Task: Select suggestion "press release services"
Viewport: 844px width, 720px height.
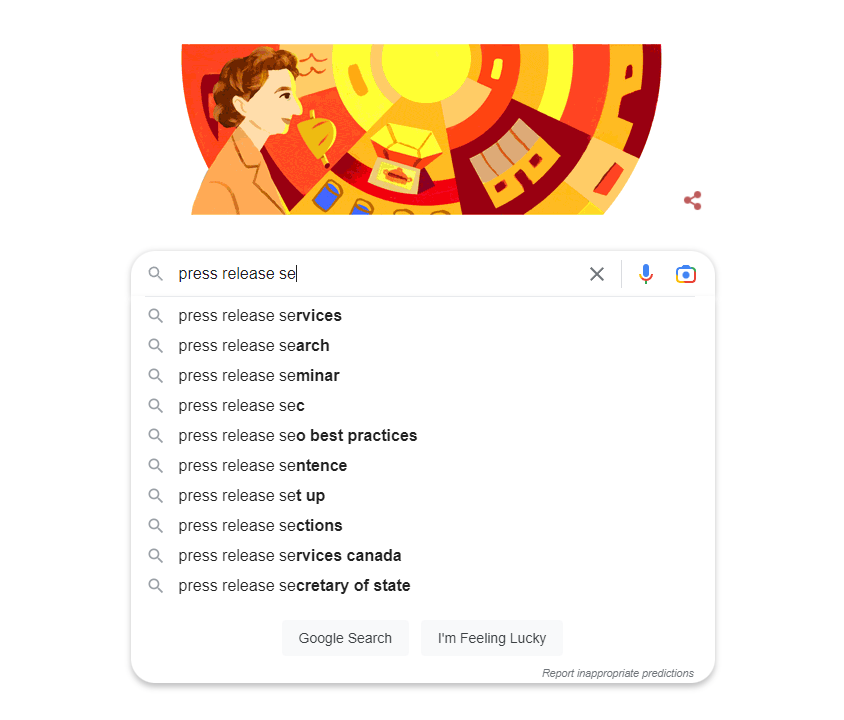Action: (260, 316)
